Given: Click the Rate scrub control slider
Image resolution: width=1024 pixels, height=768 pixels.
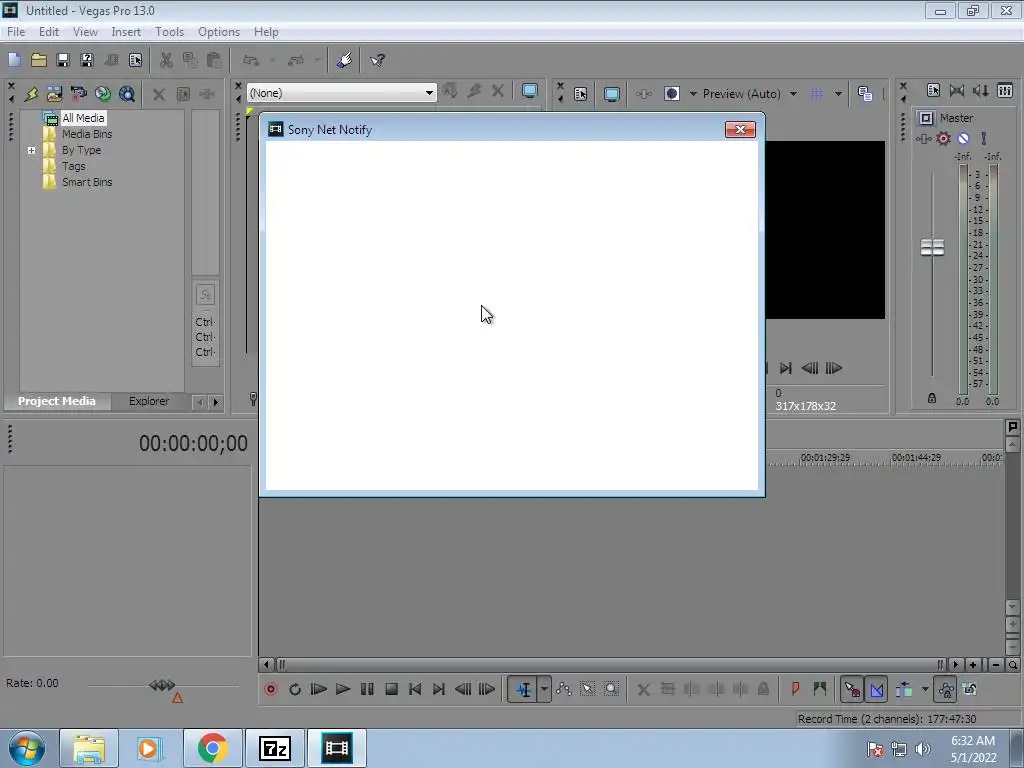Looking at the screenshot, I should 163,685.
